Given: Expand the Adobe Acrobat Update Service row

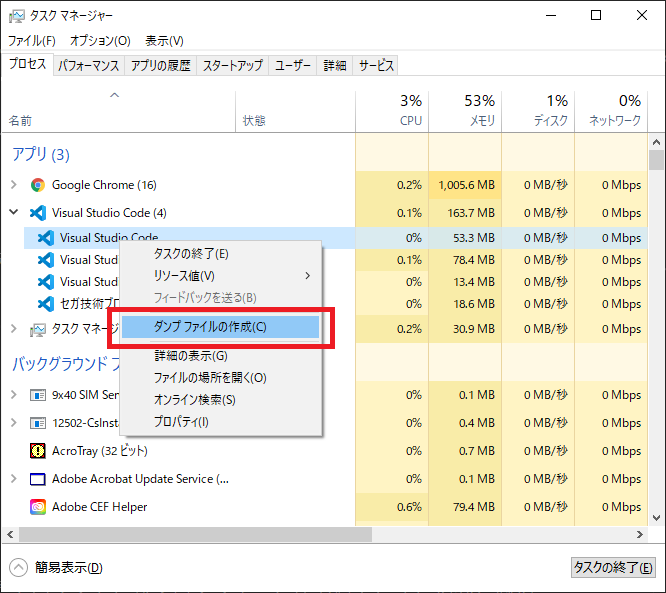Looking at the screenshot, I should point(14,479).
